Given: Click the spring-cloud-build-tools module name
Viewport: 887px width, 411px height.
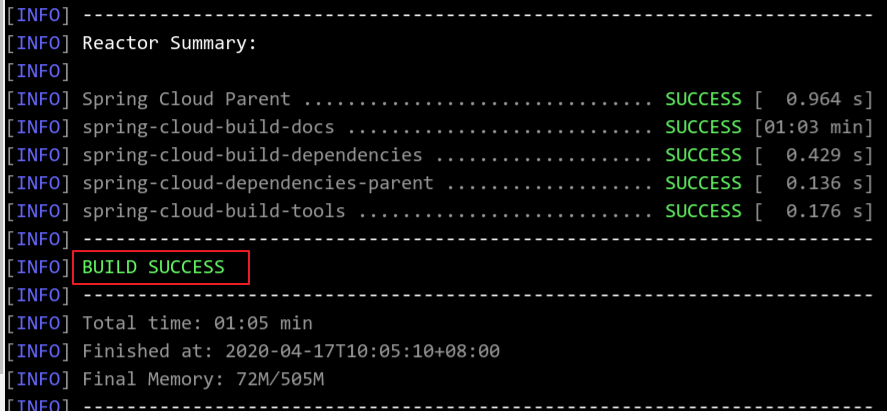Looking at the screenshot, I should [x=214, y=211].
